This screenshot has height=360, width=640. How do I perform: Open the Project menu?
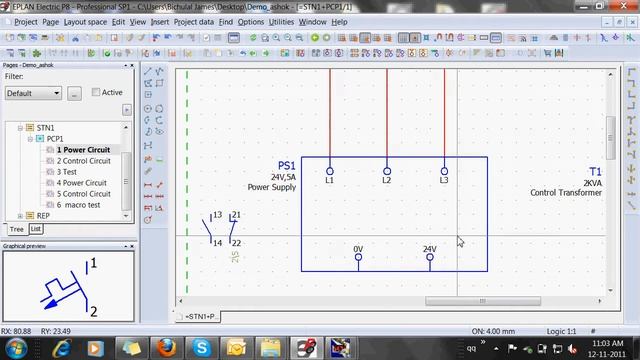(26, 22)
